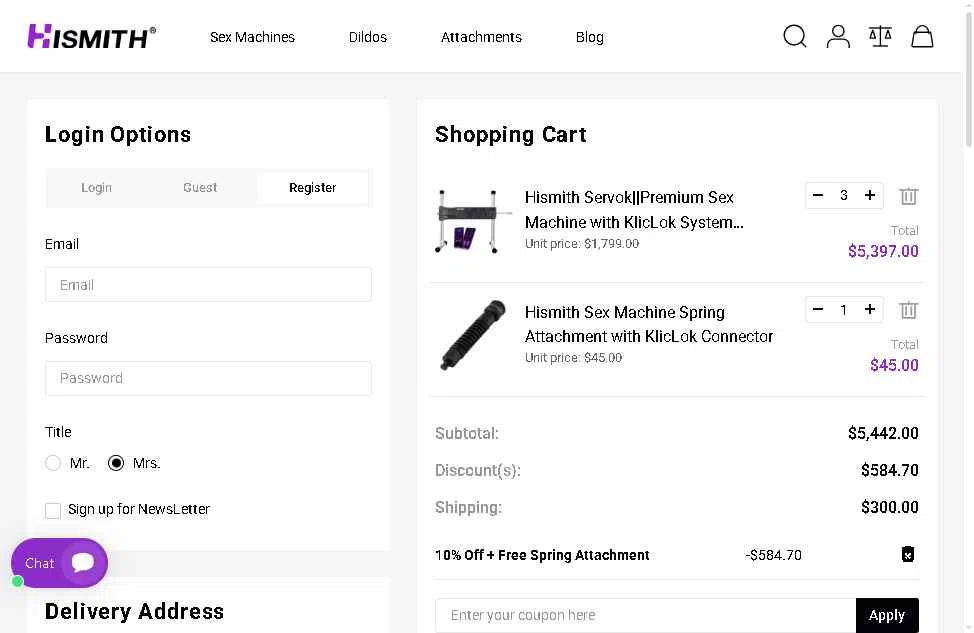
Task: Open the shopping bag icon
Action: (x=922, y=37)
